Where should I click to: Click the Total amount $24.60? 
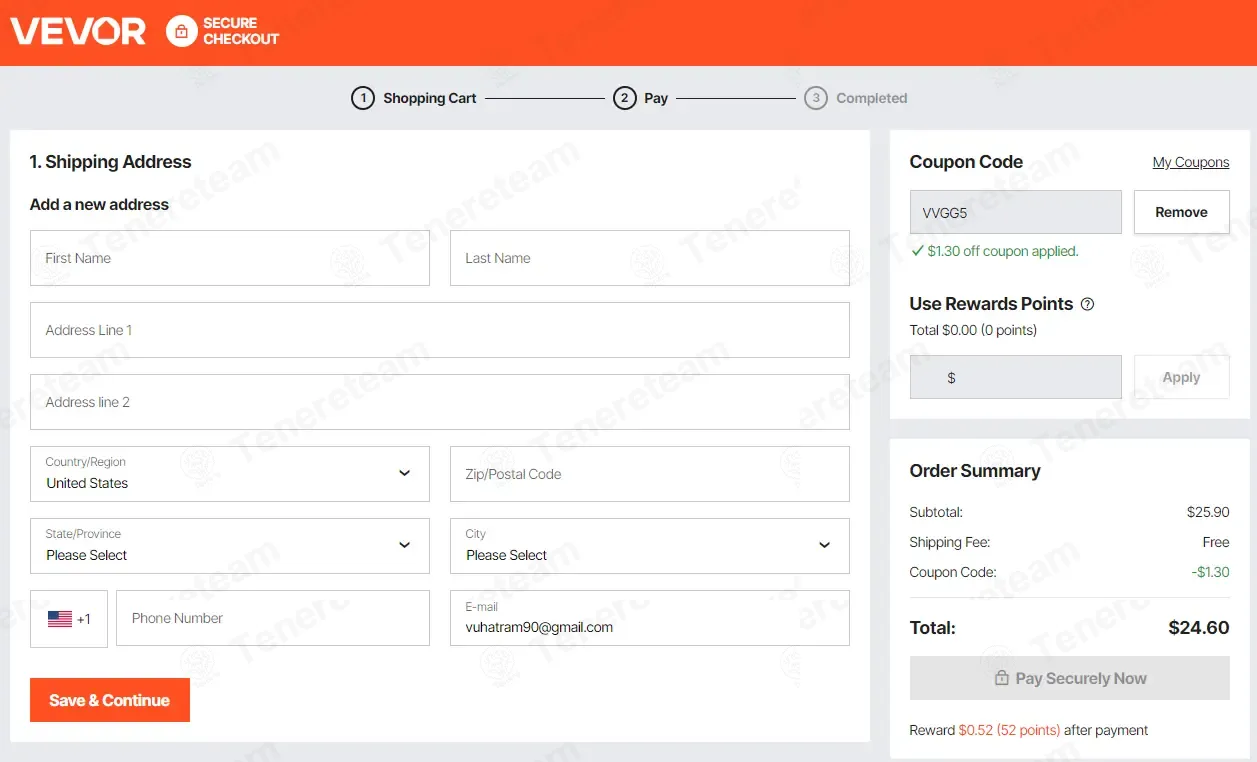point(1199,628)
